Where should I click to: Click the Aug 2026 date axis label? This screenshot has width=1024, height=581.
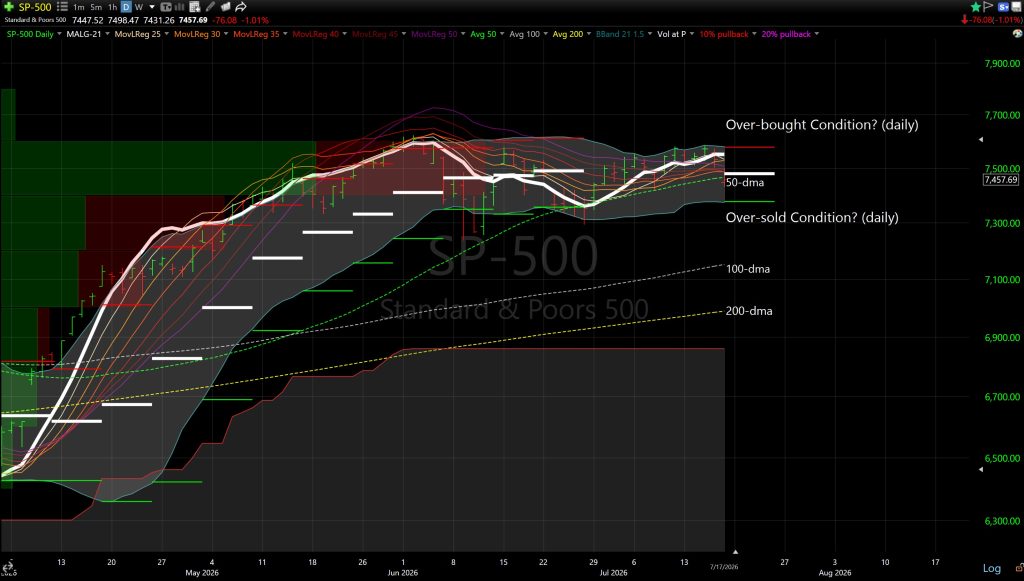tap(835, 573)
